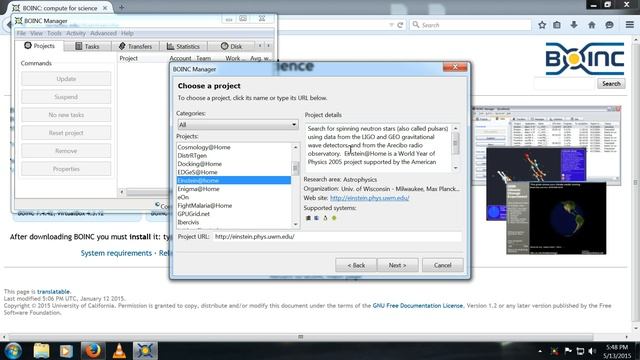Open the Tools menu in BOINC Manager

click(x=54, y=33)
